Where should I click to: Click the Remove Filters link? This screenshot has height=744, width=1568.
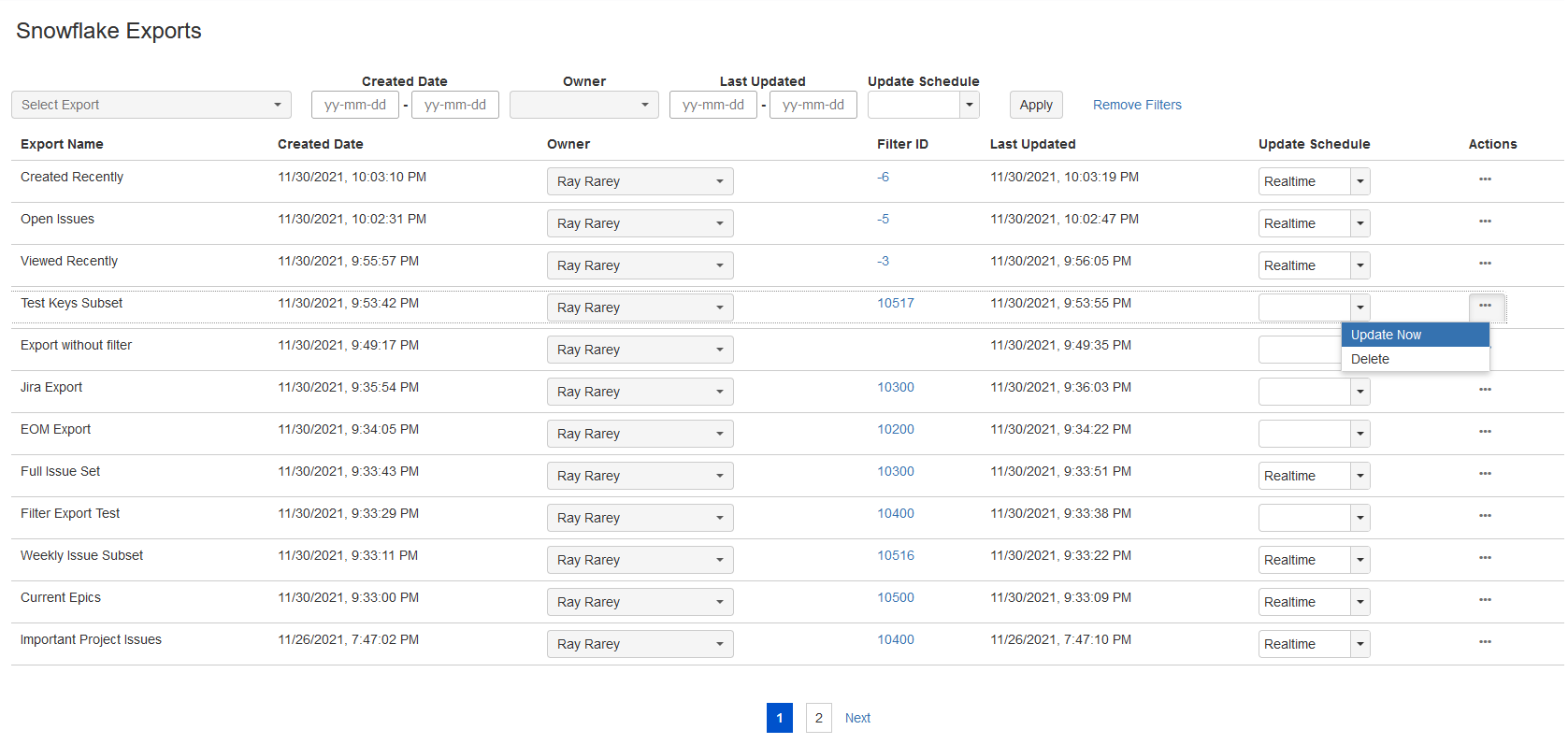(1137, 105)
